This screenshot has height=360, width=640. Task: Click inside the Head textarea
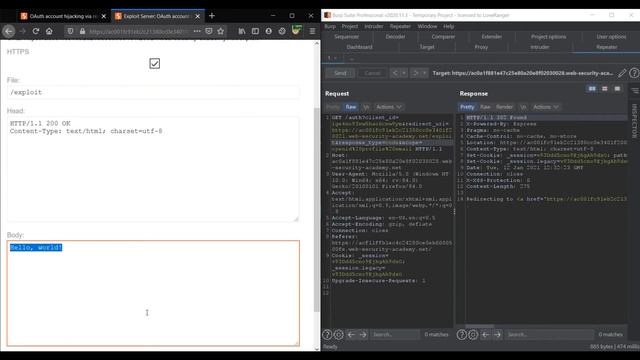tap(153, 169)
